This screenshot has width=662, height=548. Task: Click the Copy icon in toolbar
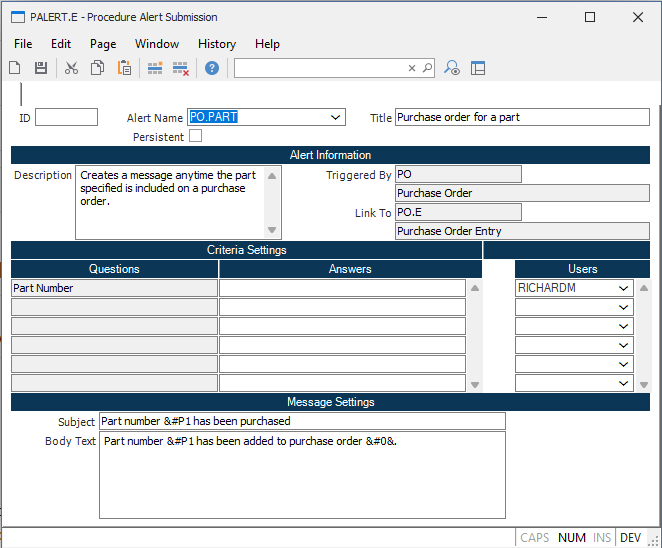pos(98,68)
